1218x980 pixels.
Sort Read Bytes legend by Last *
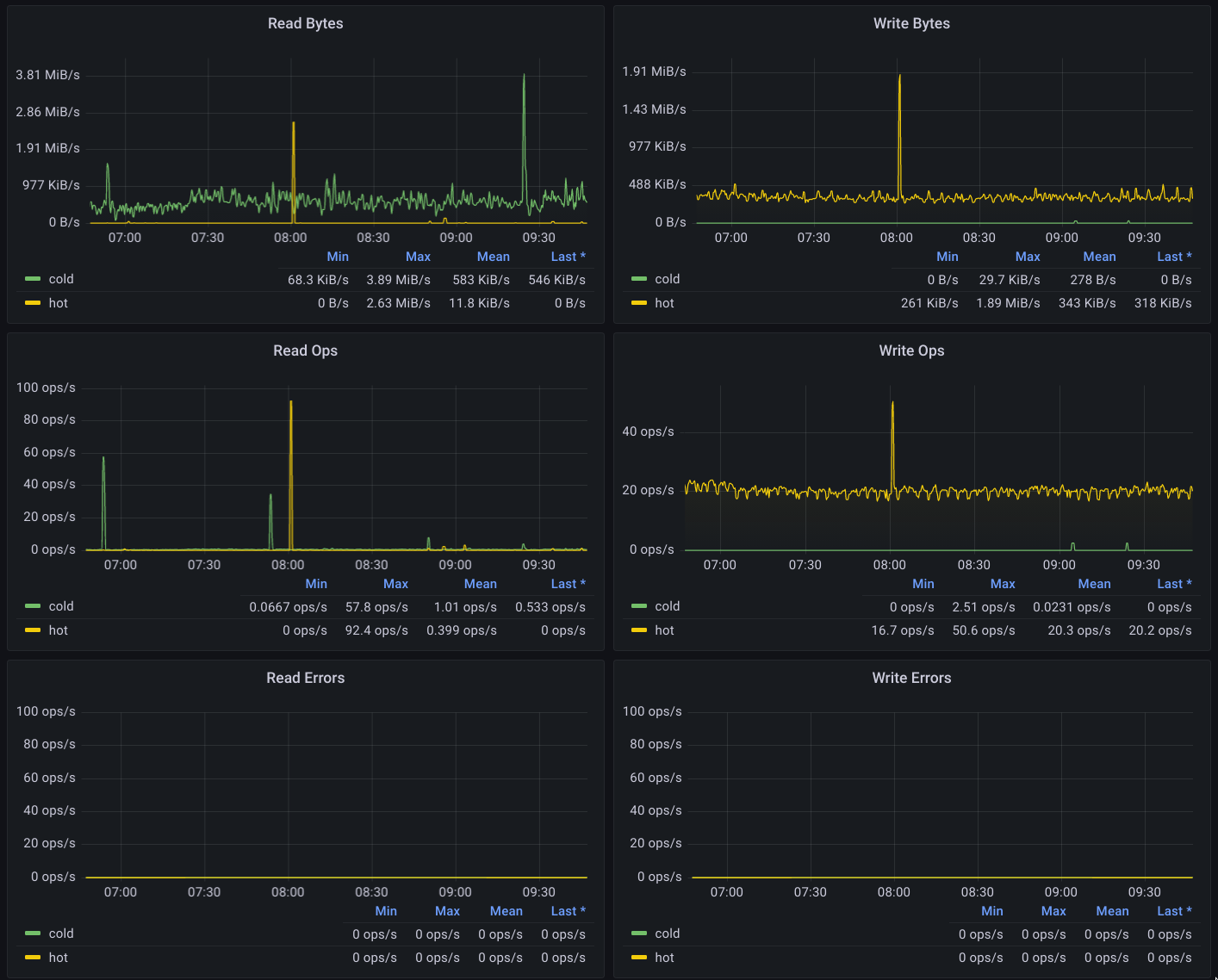569,257
